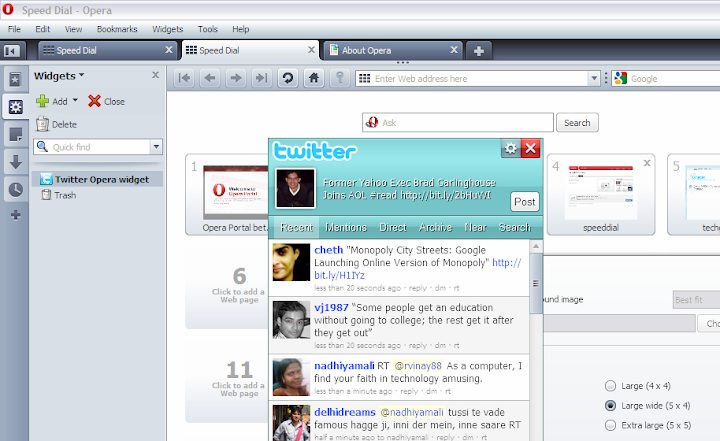Viewport: 720px width, 441px height.
Task: Close the About Opera tab
Action: pos(454,50)
